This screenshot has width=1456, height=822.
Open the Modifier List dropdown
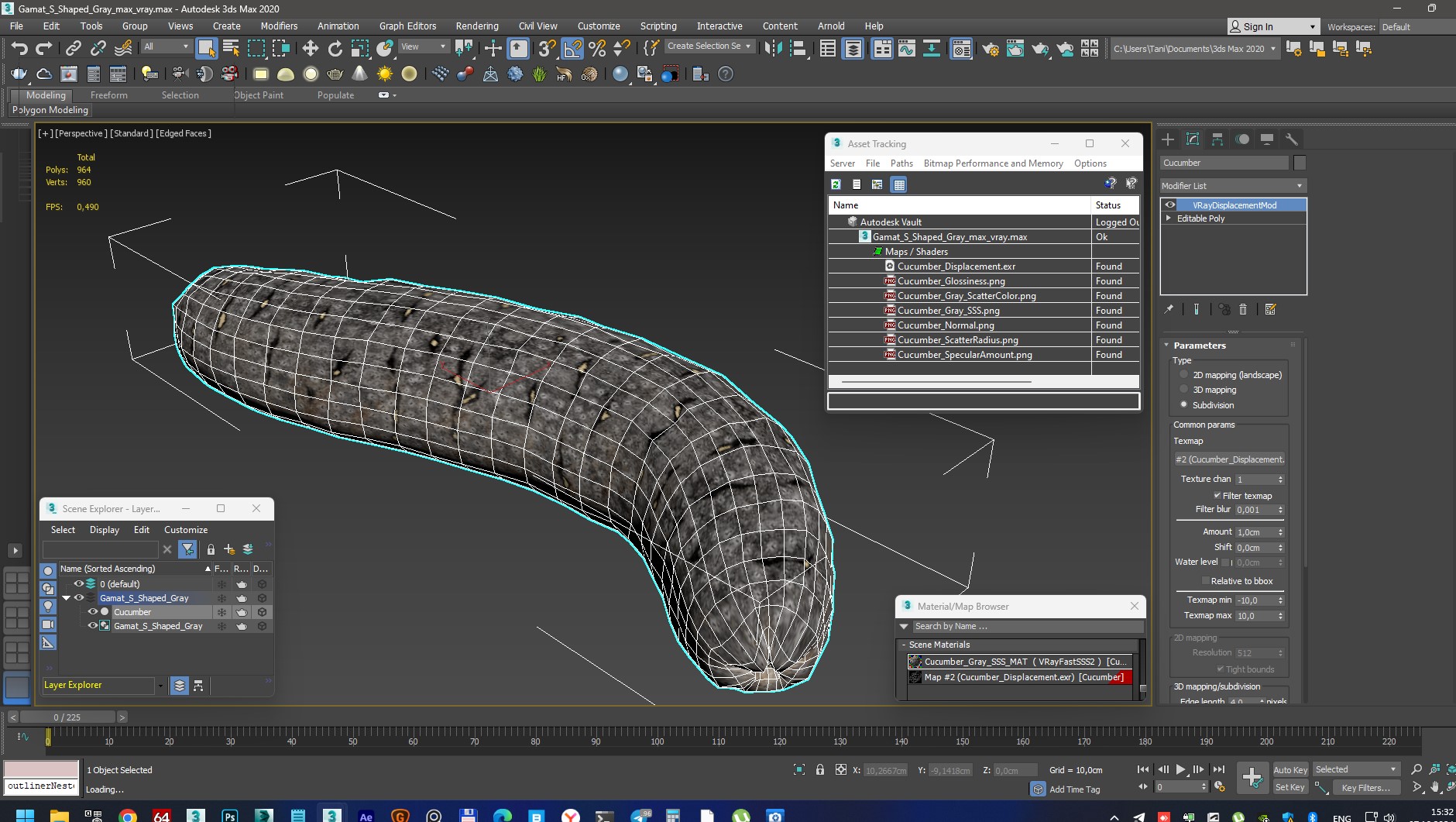click(x=1233, y=186)
